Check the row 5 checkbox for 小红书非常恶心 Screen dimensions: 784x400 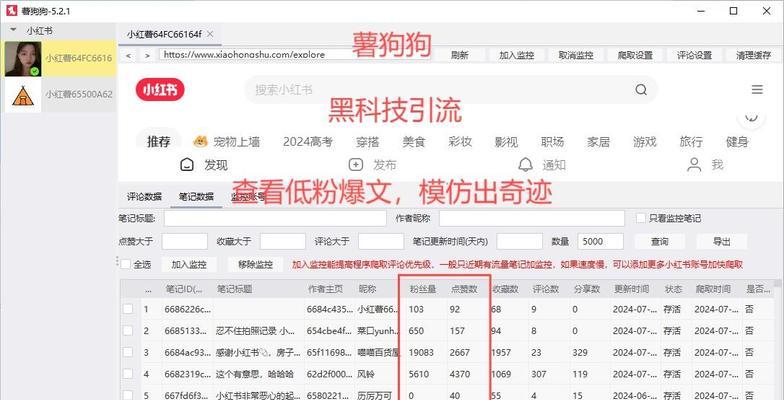[x=128, y=395]
